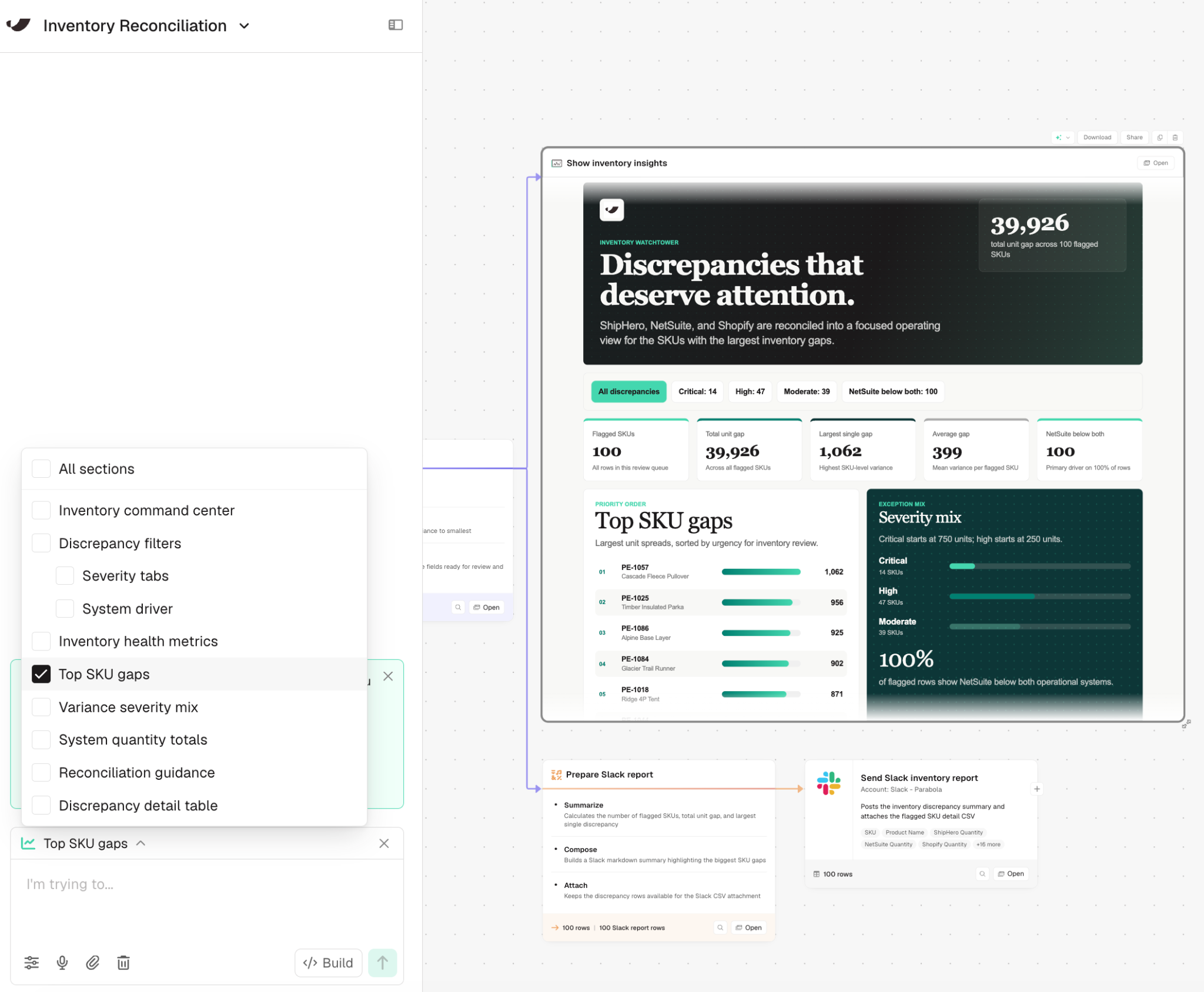Click the Flagged SKUs metric card
Screen dimensions: 1204x992
tap(636, 450)
